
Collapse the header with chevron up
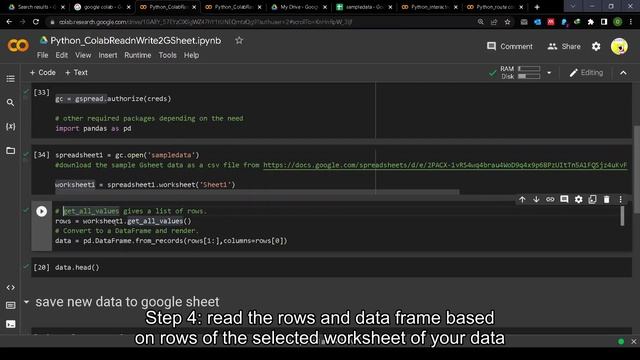click(623, 73)
